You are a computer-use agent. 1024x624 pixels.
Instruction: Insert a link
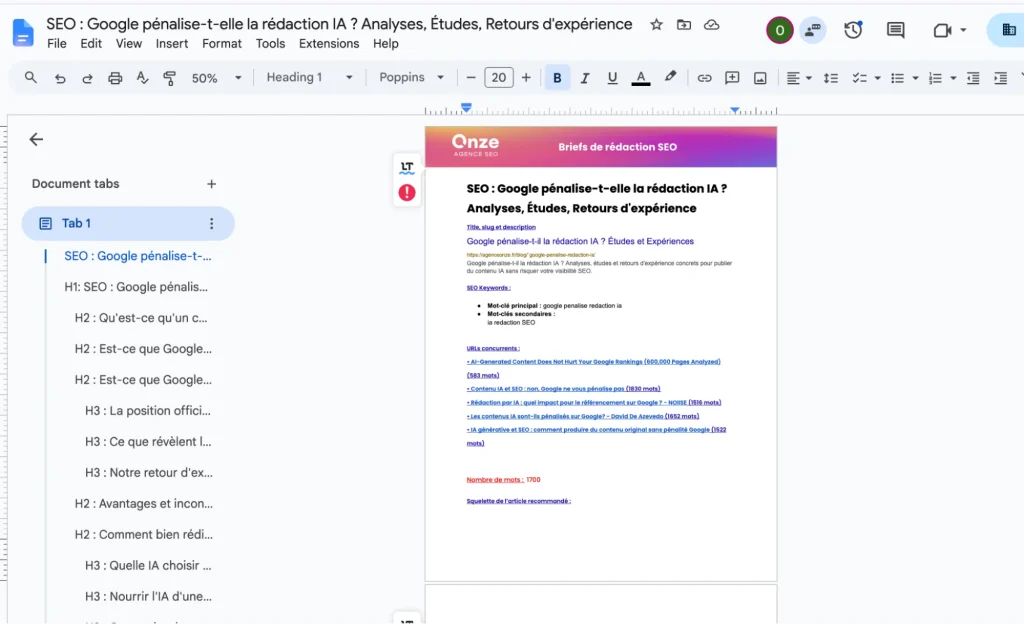coord(704,78)
